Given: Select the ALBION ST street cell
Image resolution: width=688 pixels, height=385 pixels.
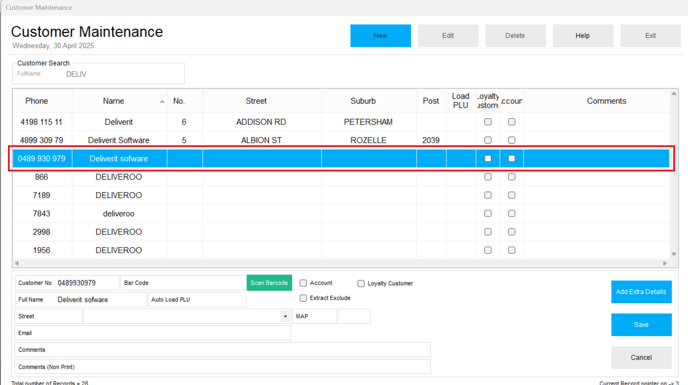Looking at the screenshot, I should point(262,140).
